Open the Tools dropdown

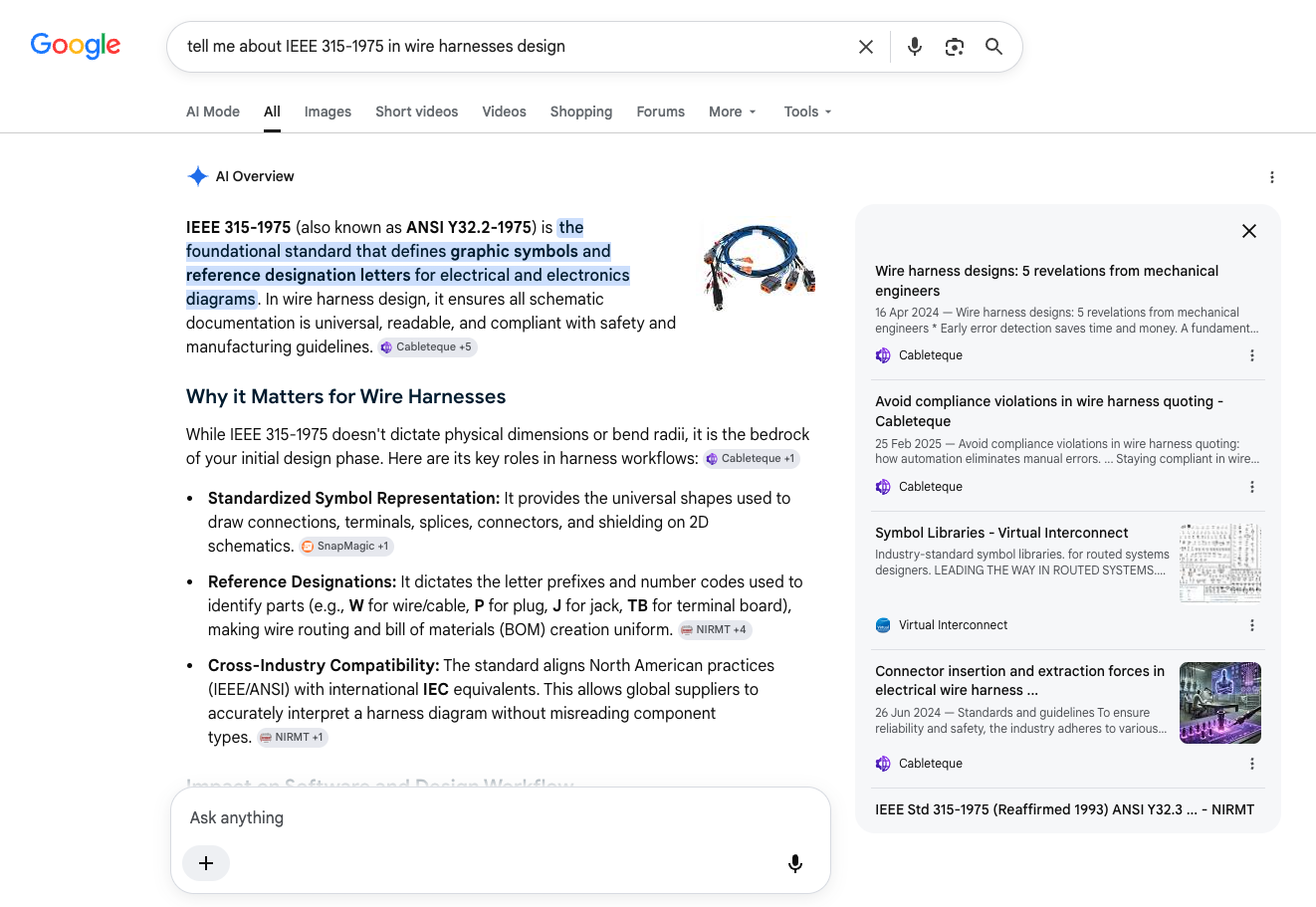pyautogui.click(x=807, y=112)
